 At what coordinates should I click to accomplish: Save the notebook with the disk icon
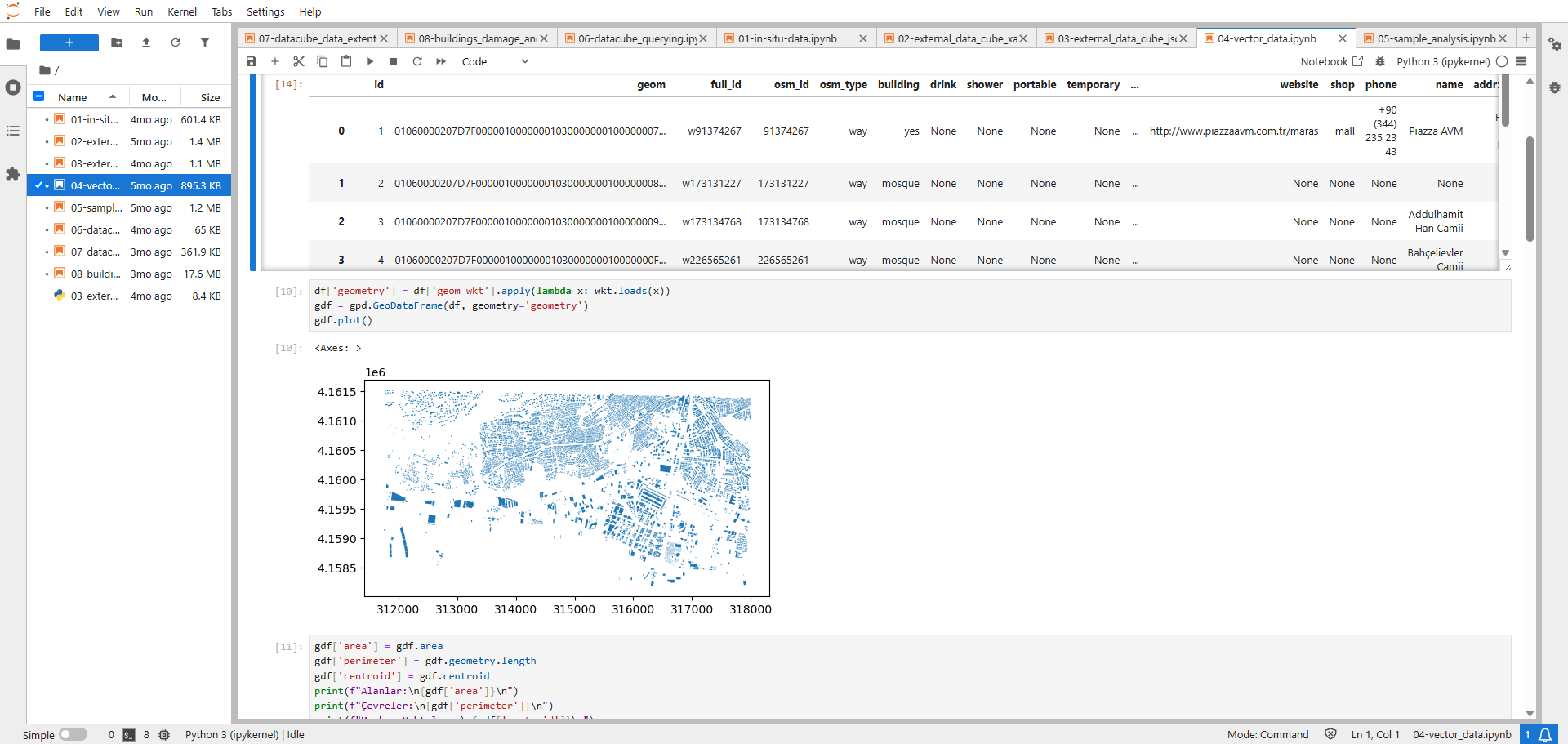(x=252, y=61)
